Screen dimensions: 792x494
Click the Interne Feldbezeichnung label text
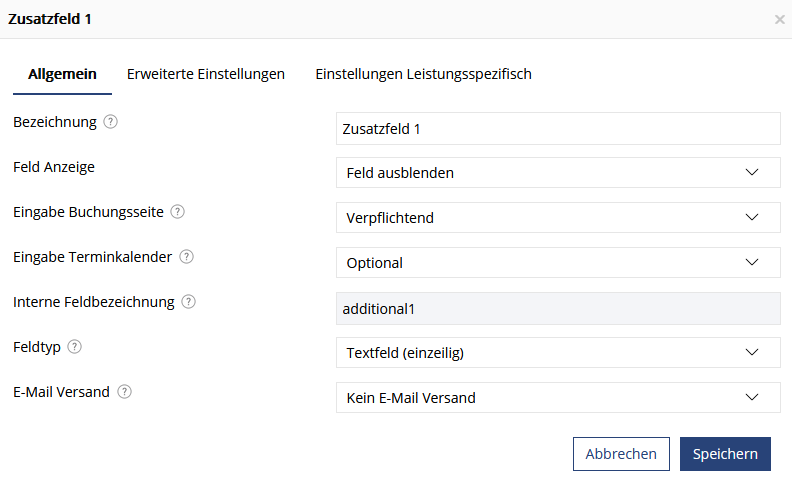pyautogui.click(x=93, y=302)
